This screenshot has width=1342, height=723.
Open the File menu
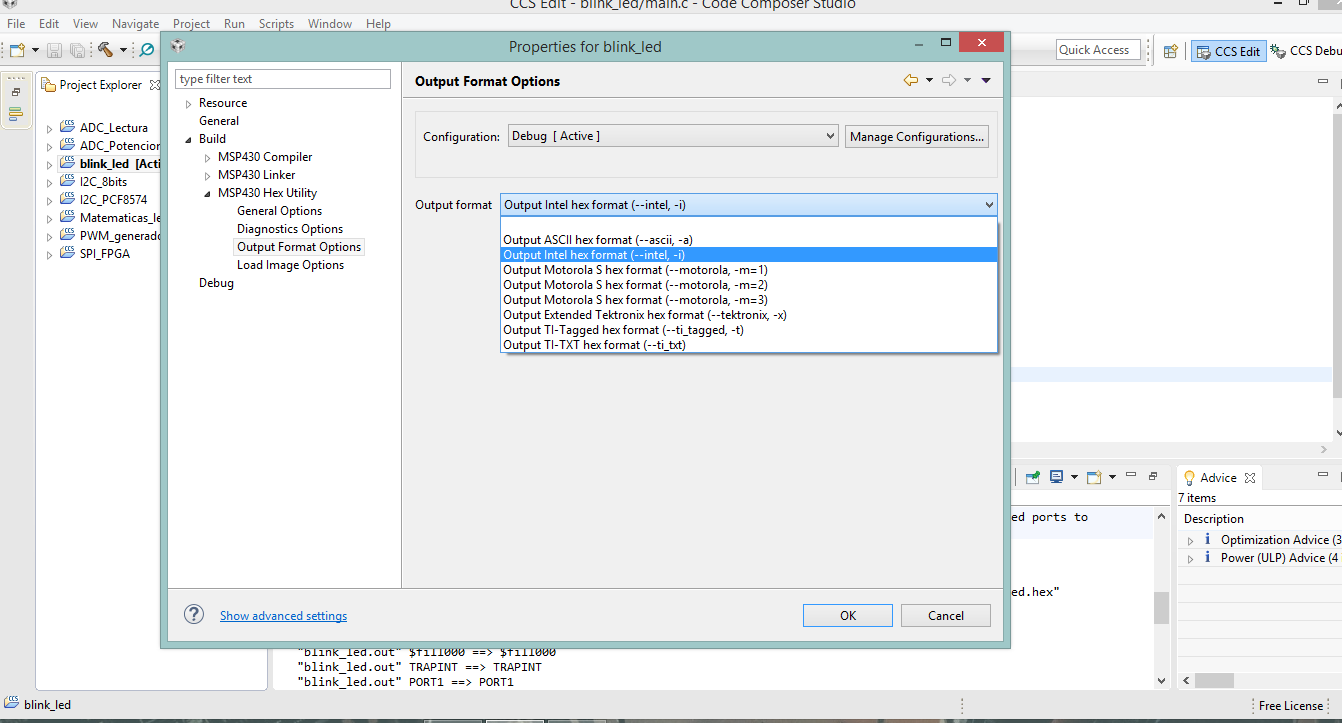coord(16,23)
